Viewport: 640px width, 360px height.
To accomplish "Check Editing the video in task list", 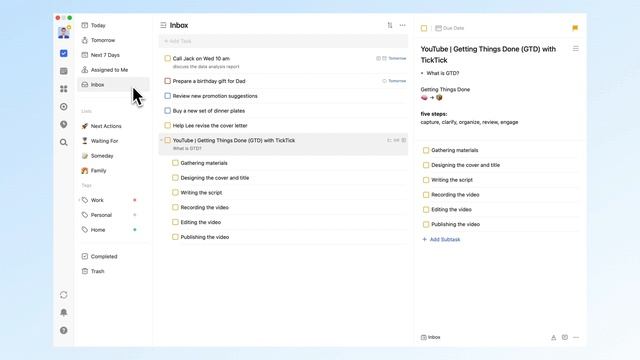I will click(175, 222).
